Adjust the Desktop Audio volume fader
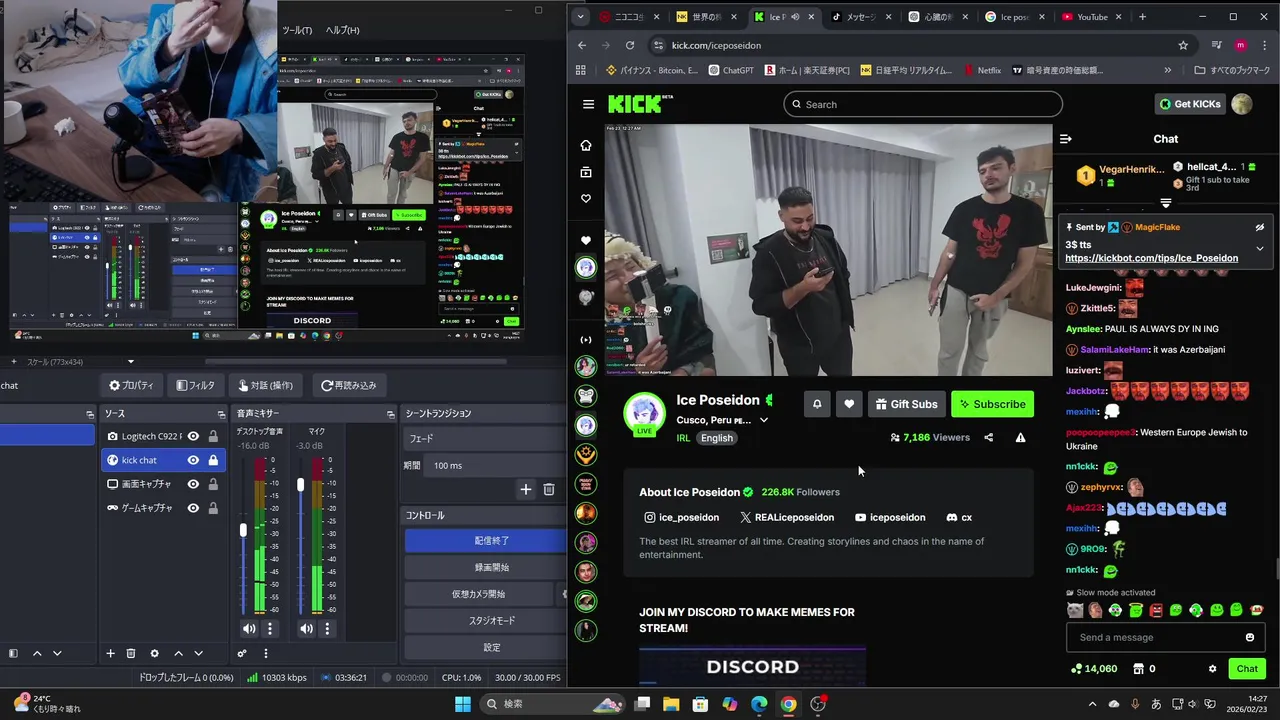 [243, 530]
